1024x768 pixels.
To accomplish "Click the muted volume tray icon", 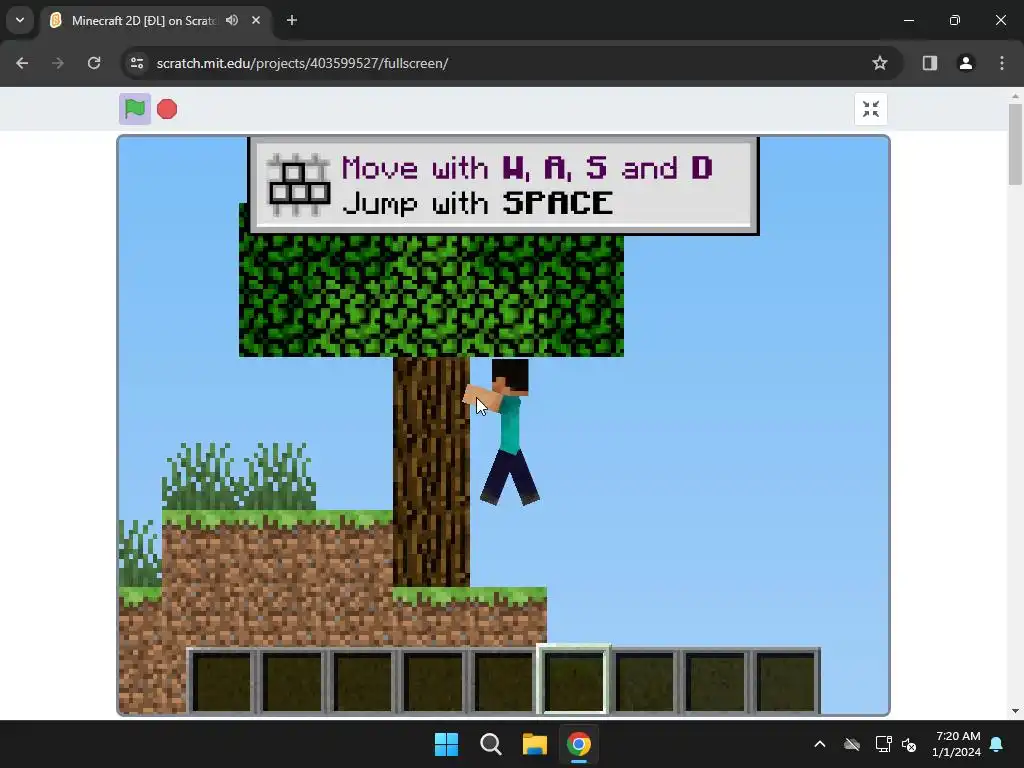I will [x=909, y=744].
